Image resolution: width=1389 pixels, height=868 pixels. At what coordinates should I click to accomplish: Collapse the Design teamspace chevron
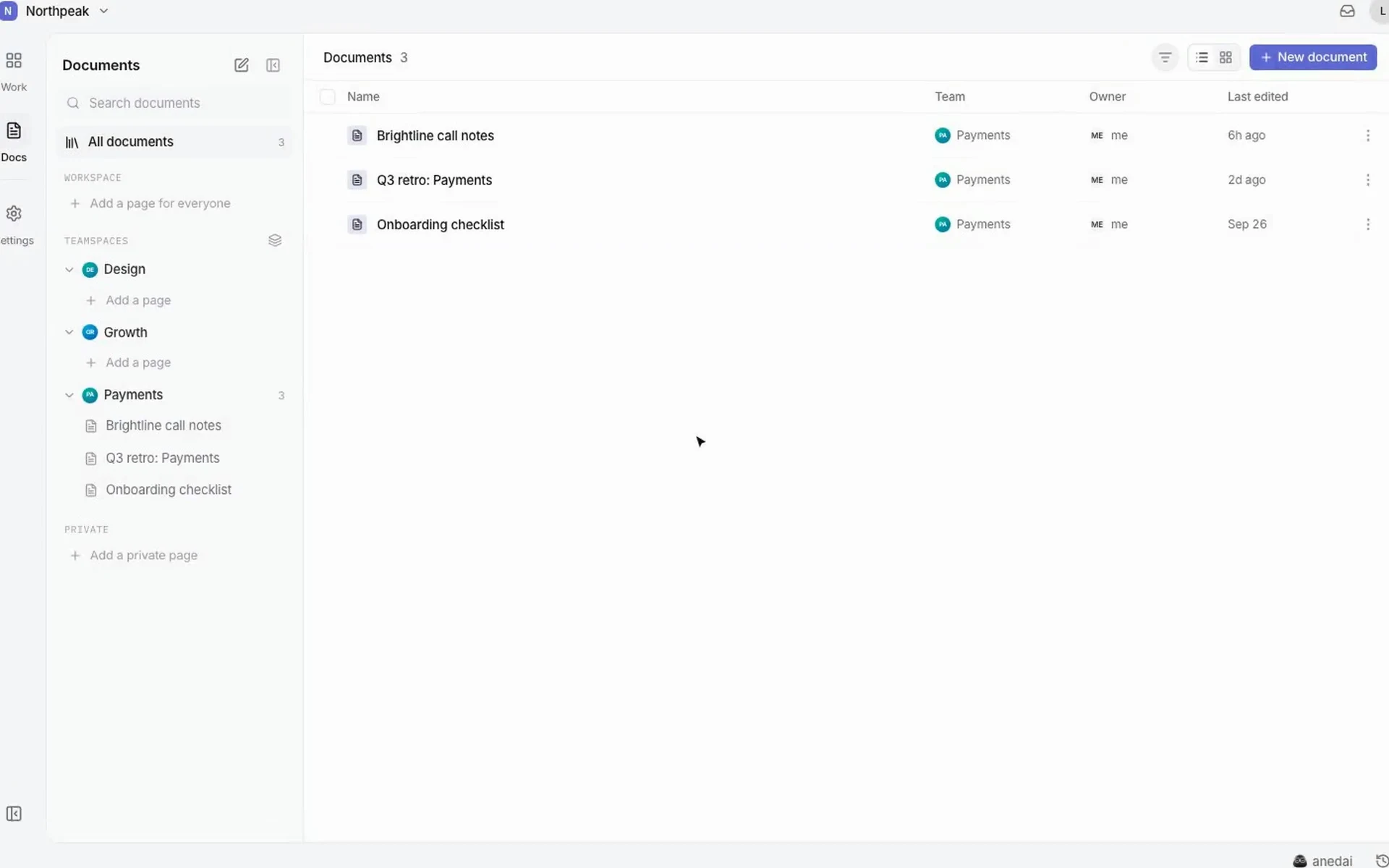[x=69, y=270]
